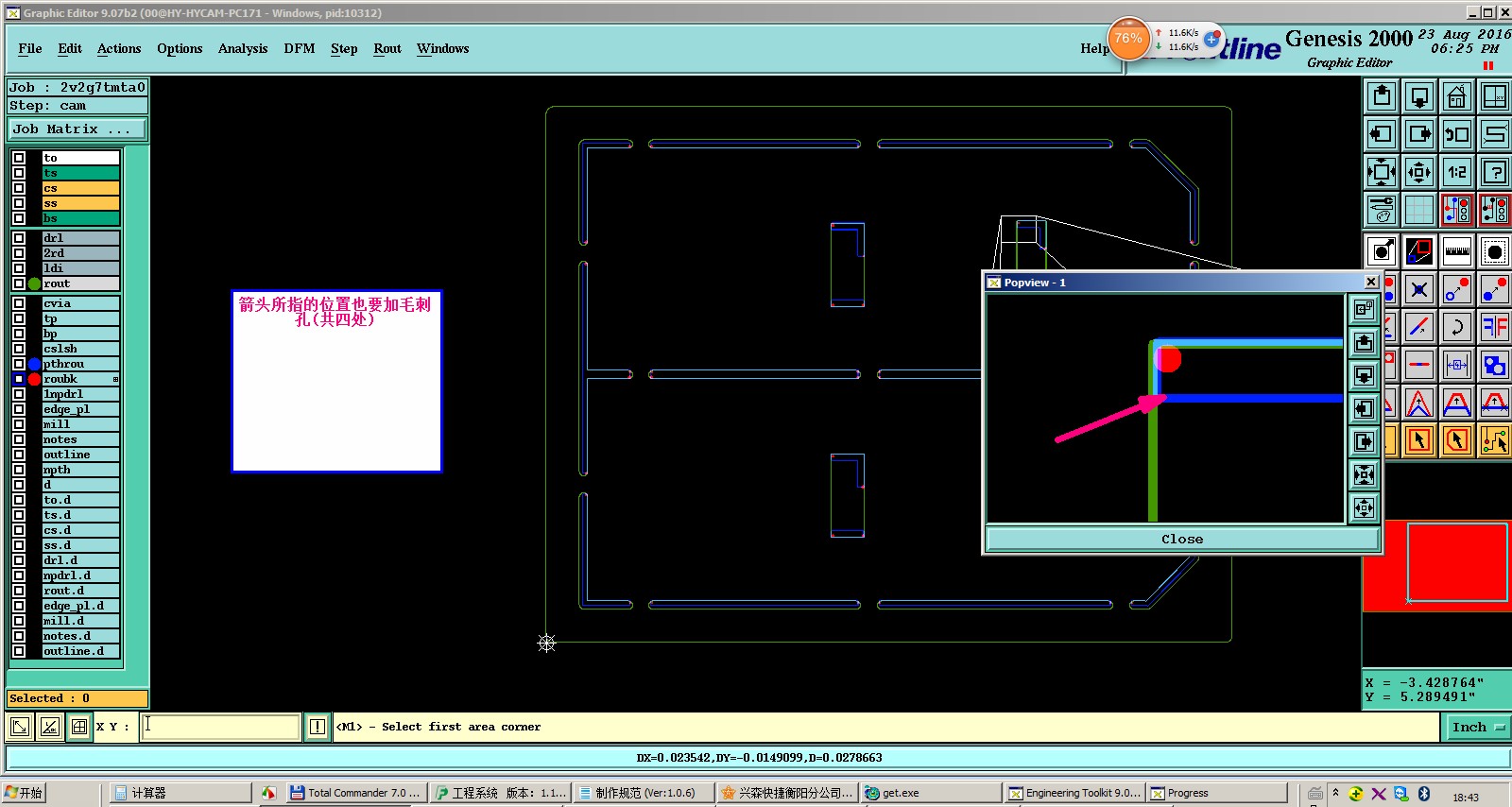The image size is (1512, 807).
Task: Click the blue X delete feature icon
Action: click(1419, 289)
